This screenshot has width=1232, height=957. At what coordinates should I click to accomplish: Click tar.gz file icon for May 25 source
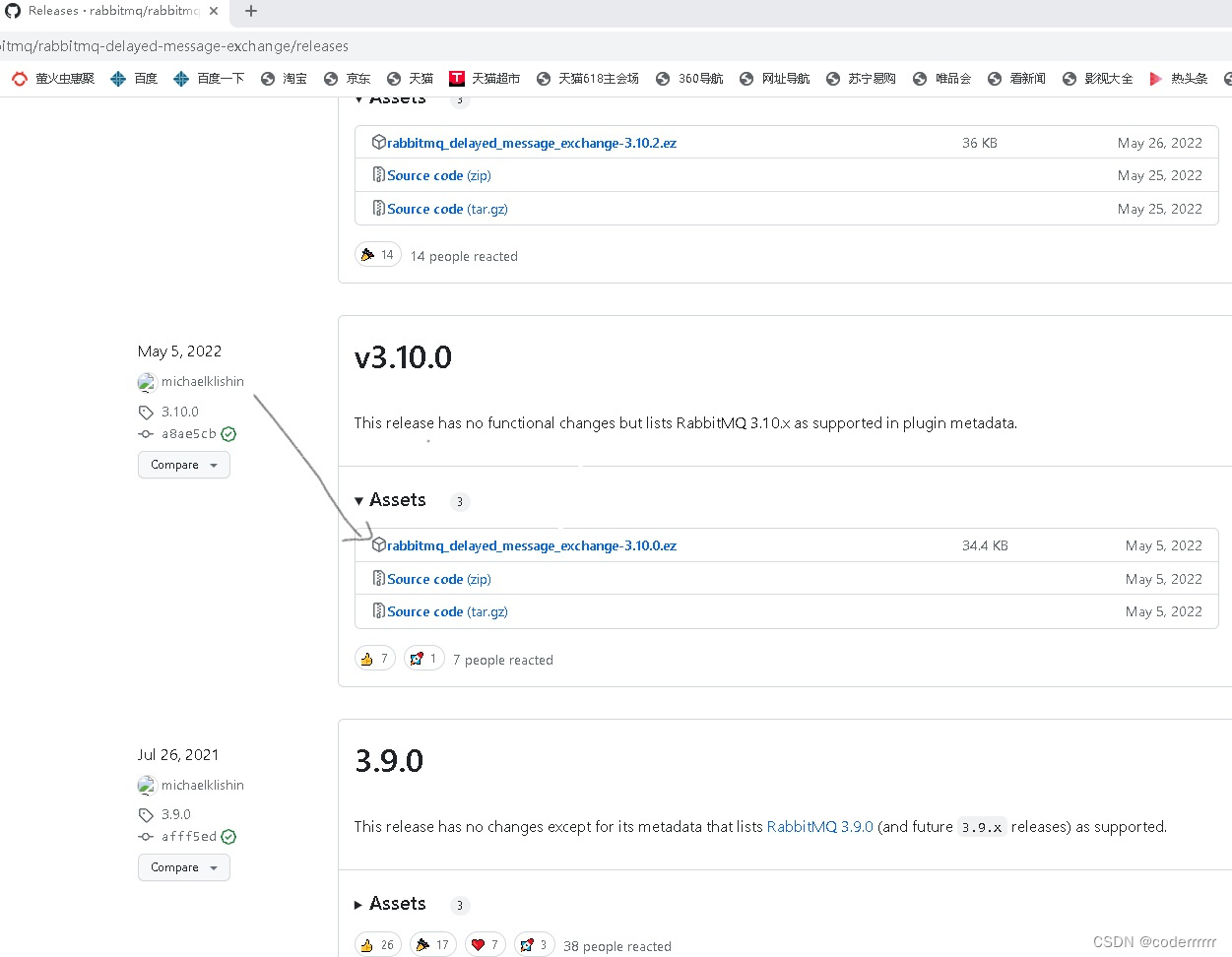(x=378, y=208)
